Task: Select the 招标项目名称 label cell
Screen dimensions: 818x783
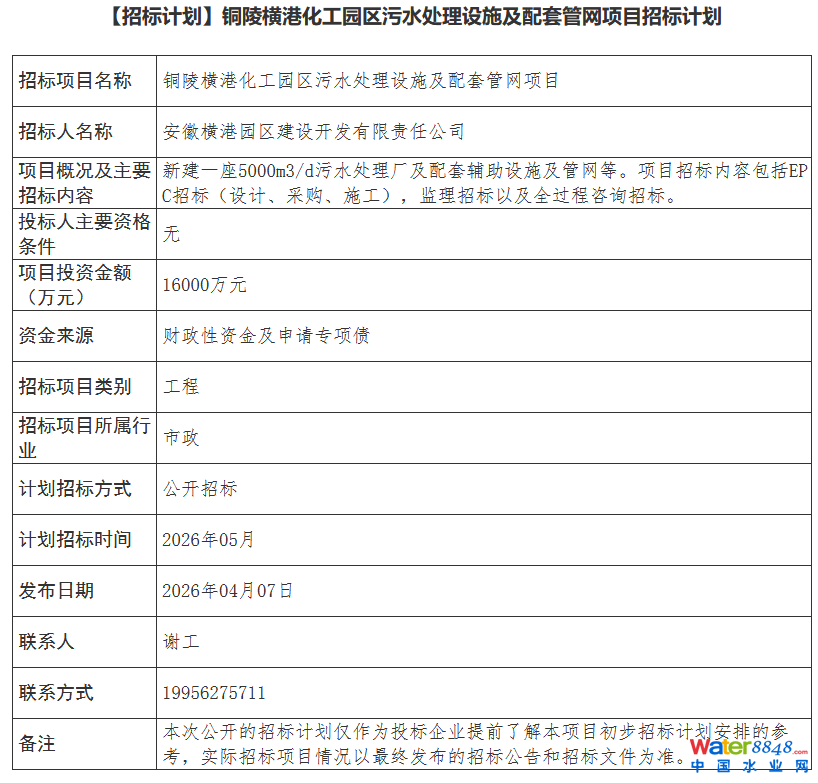Action: tap(85, 81)
